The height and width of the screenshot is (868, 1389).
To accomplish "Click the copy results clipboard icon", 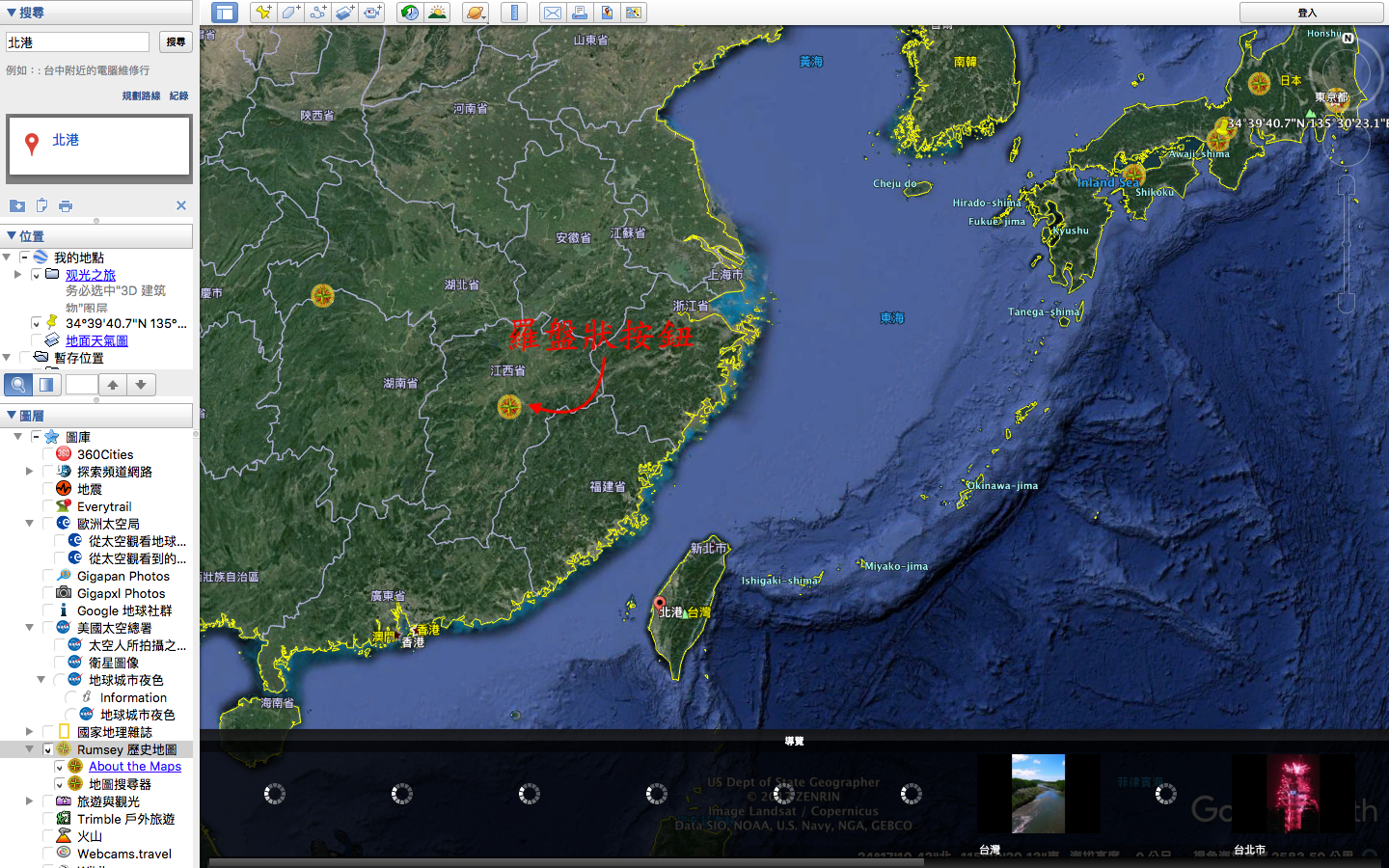I will point(41,205).
